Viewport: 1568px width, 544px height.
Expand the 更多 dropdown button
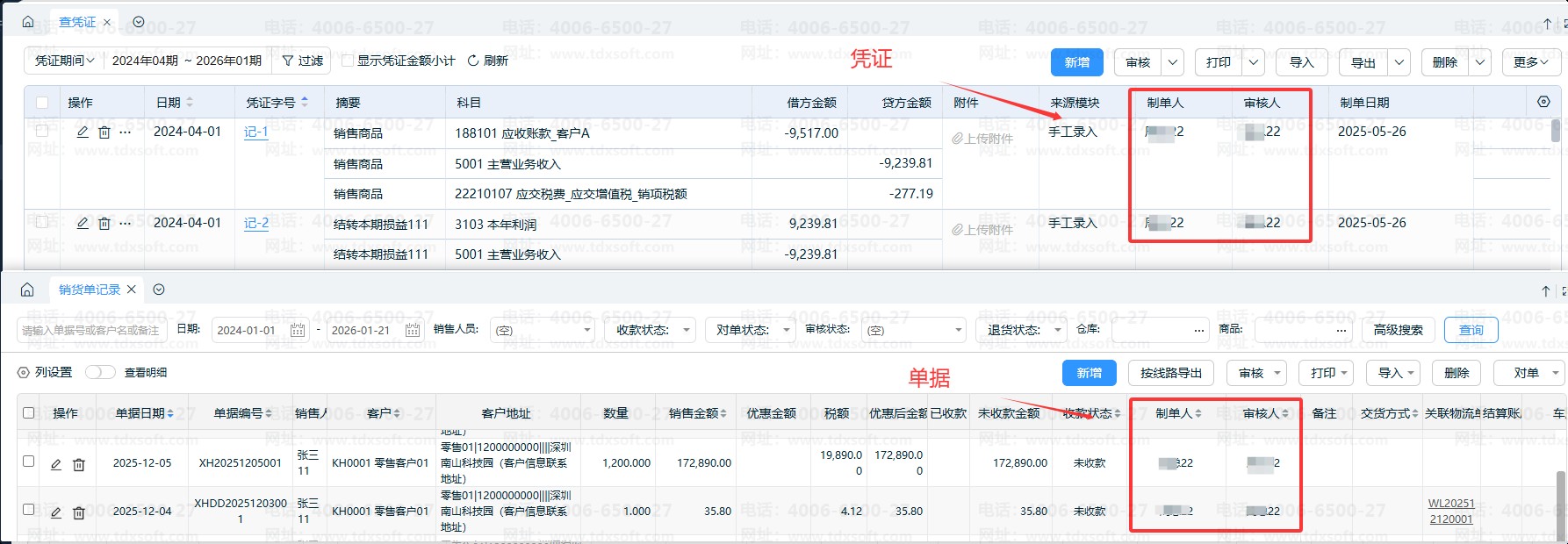click(1530, 62)
